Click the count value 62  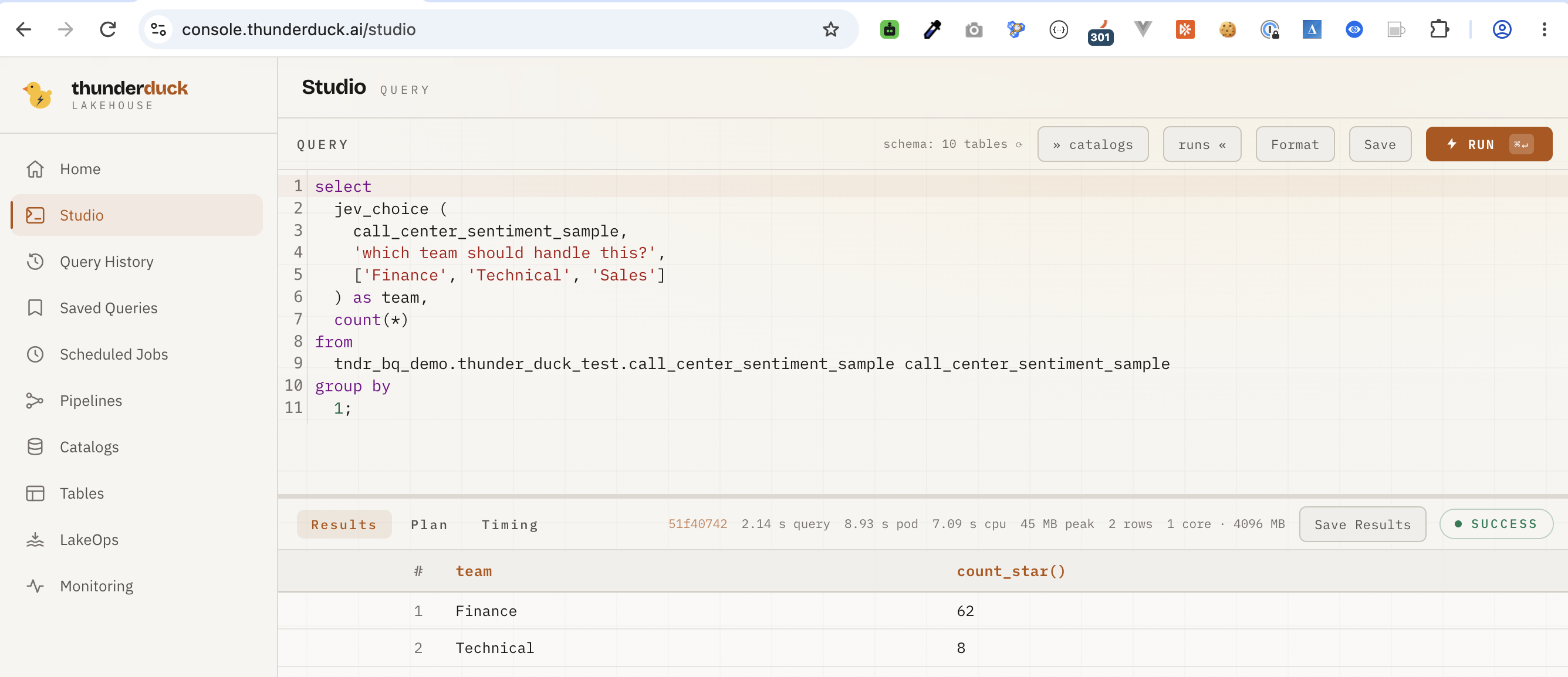965,611
